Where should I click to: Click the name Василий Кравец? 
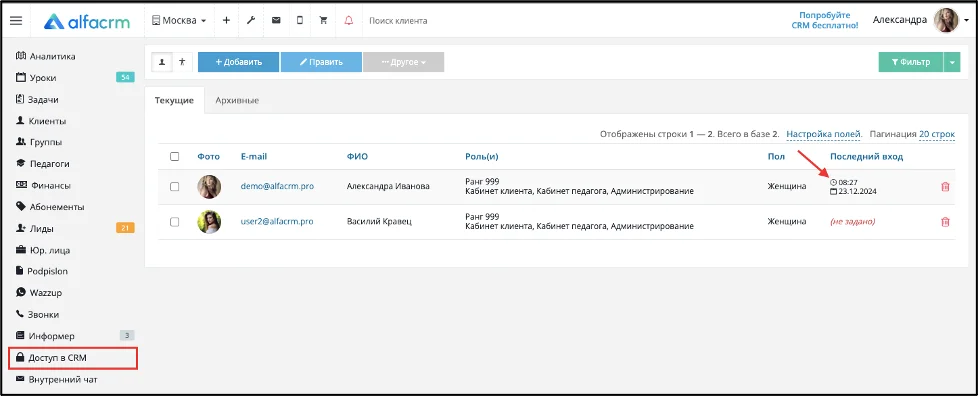[379, 222]
